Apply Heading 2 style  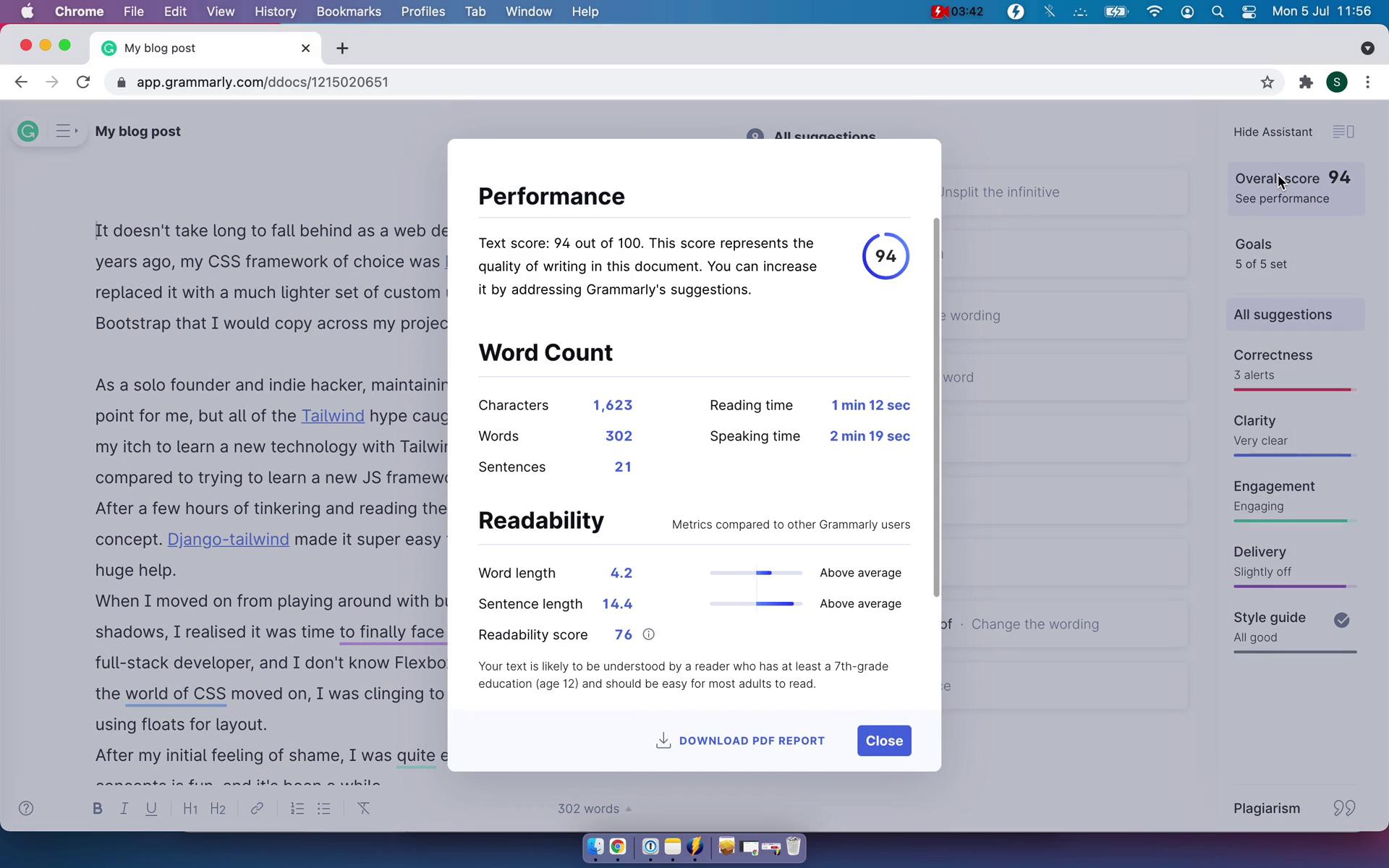pos(218,809)
